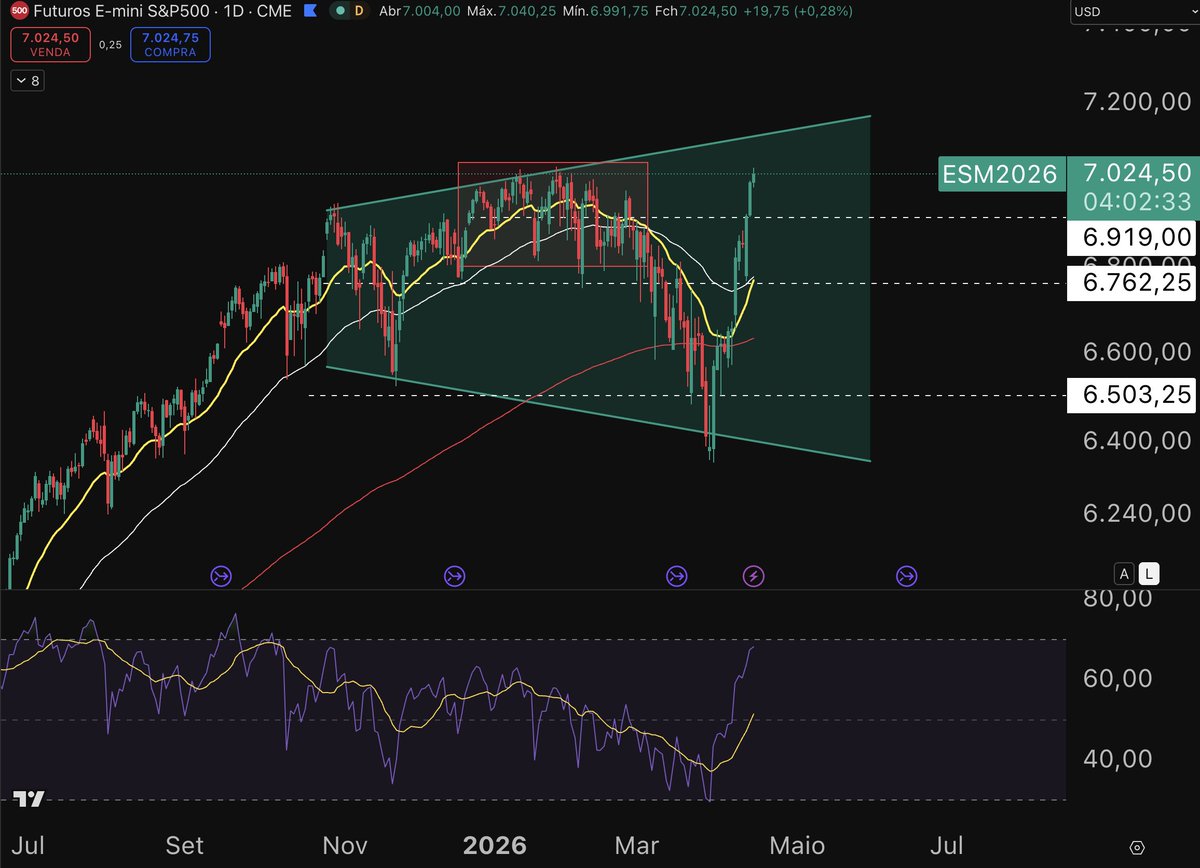Open the September contract rollover marker

tap(221, 576)
